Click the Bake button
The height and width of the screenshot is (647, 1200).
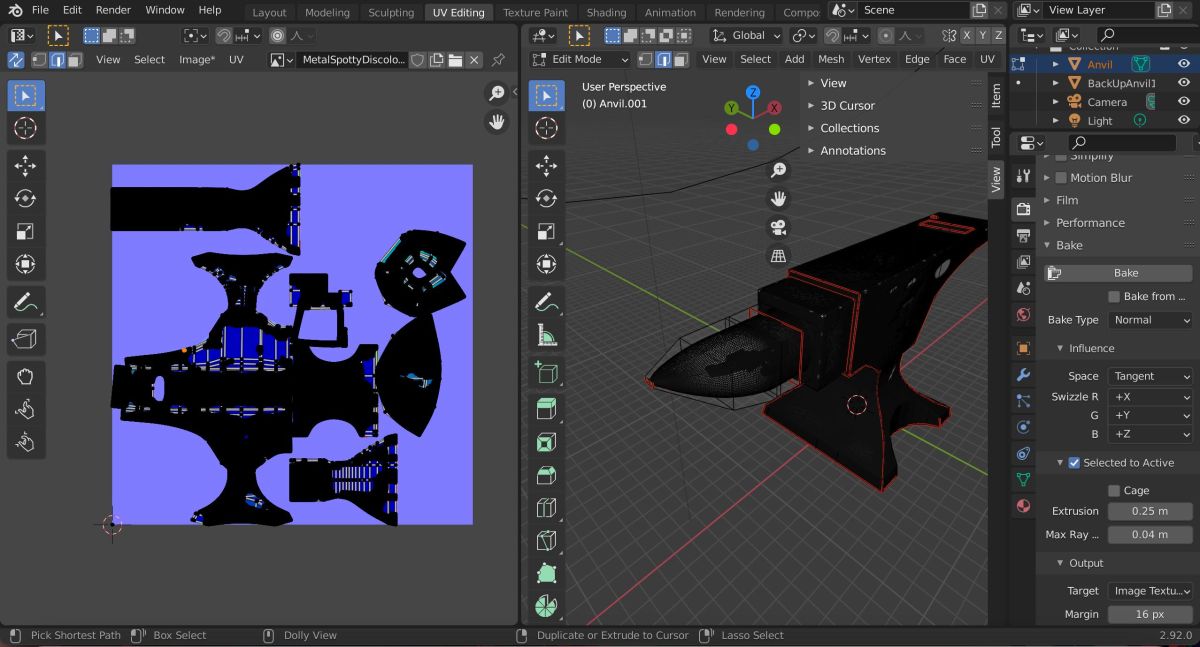click(1119, 273)
